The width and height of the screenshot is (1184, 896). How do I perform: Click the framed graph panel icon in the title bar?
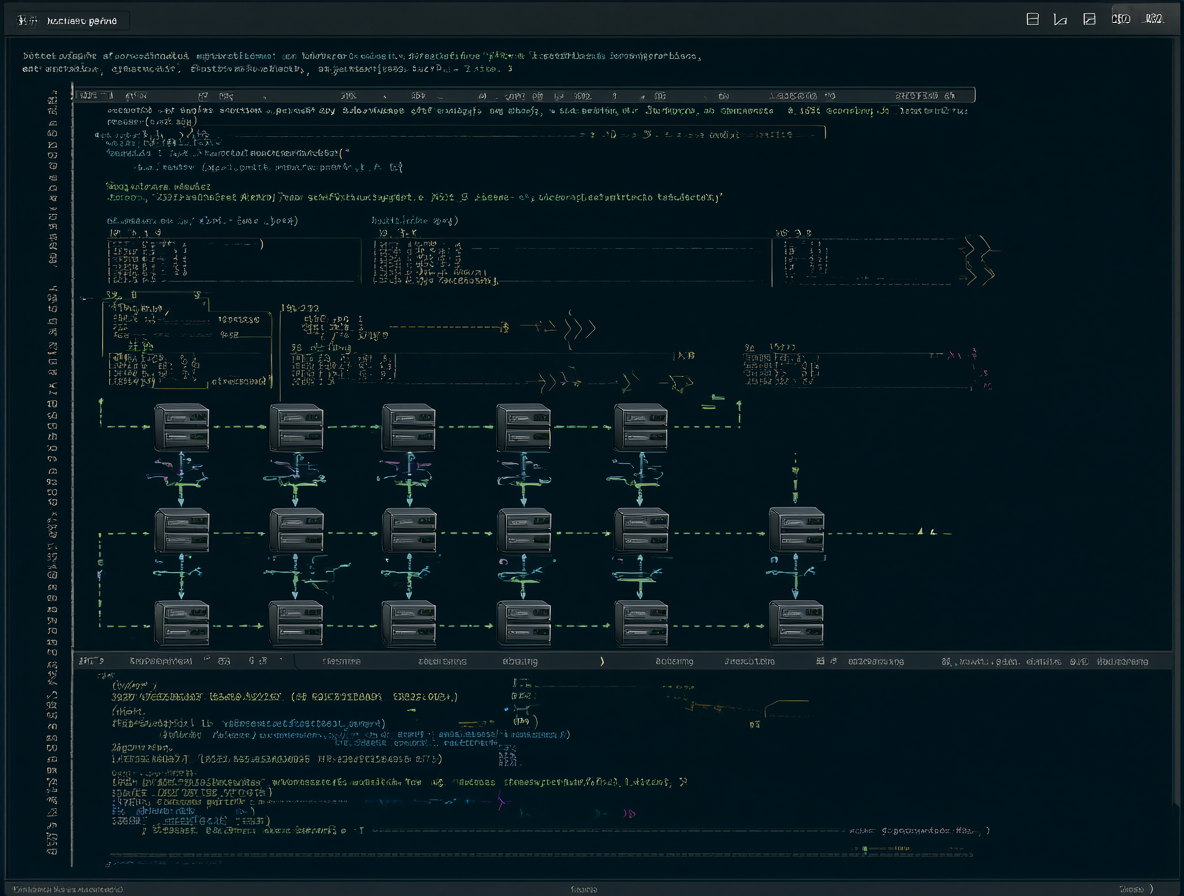pyautogui.click(x=1089, y=19)
